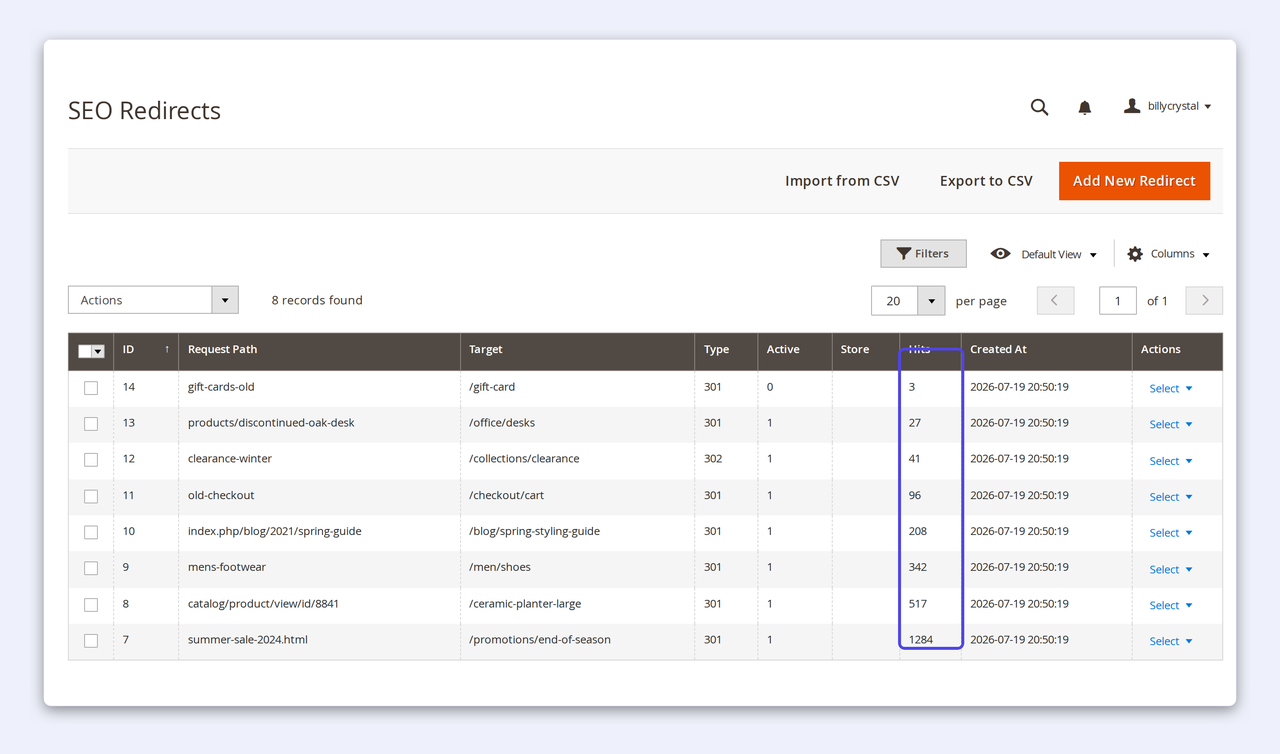This screenshot has width=1280, height=754.
Task: Click Add New Redirect button
Action: tap(1134, 181)
